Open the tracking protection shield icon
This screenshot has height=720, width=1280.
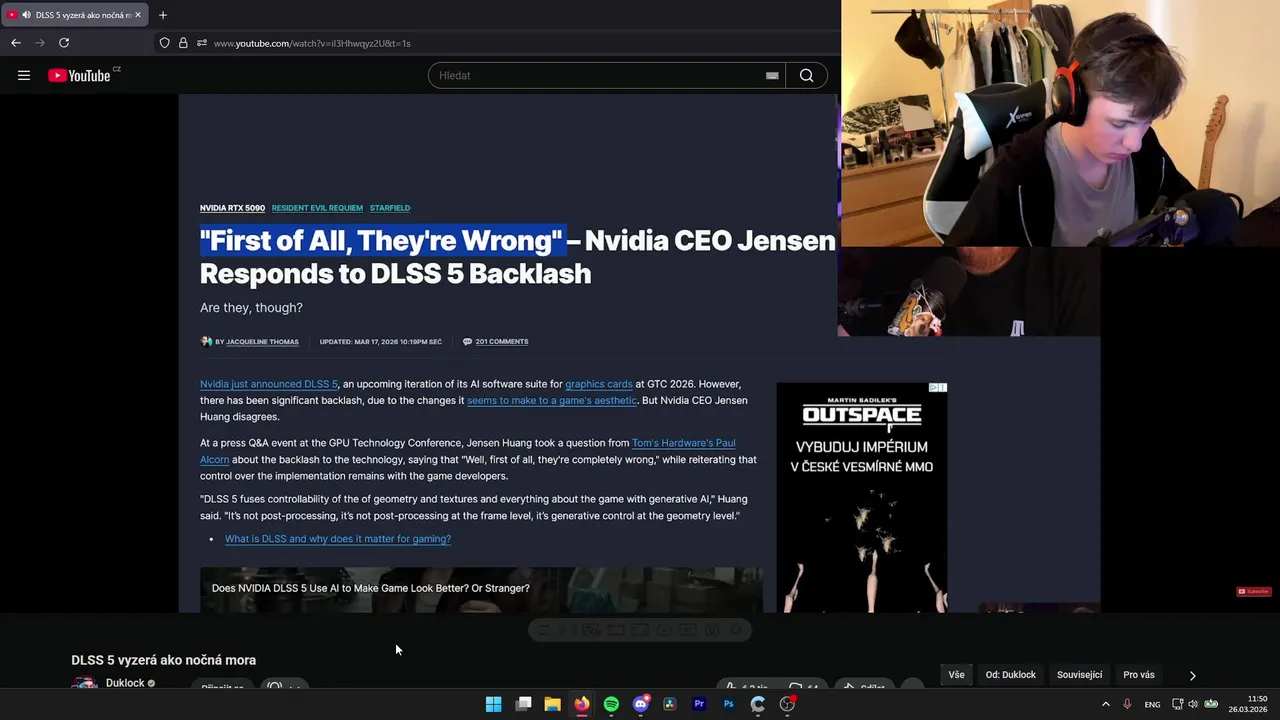click(x=165, y=43)
